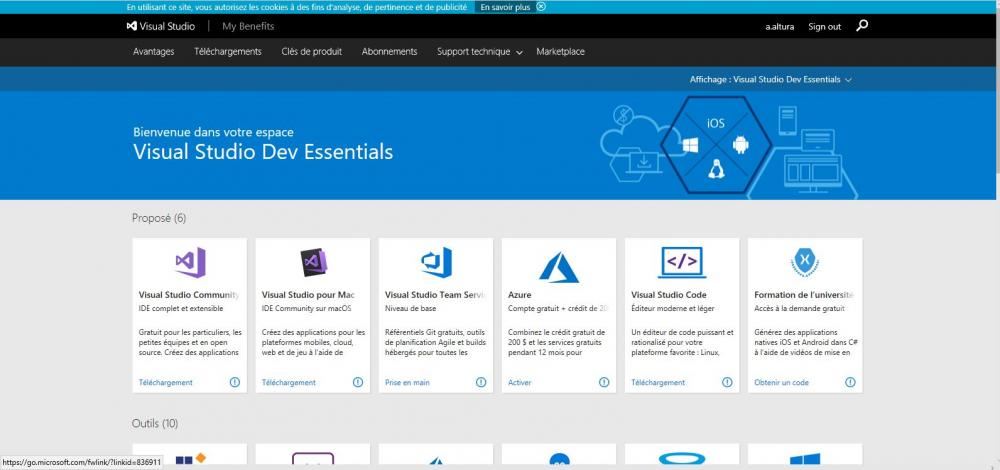Show info for Visual Studio Community card

(234, 382)
